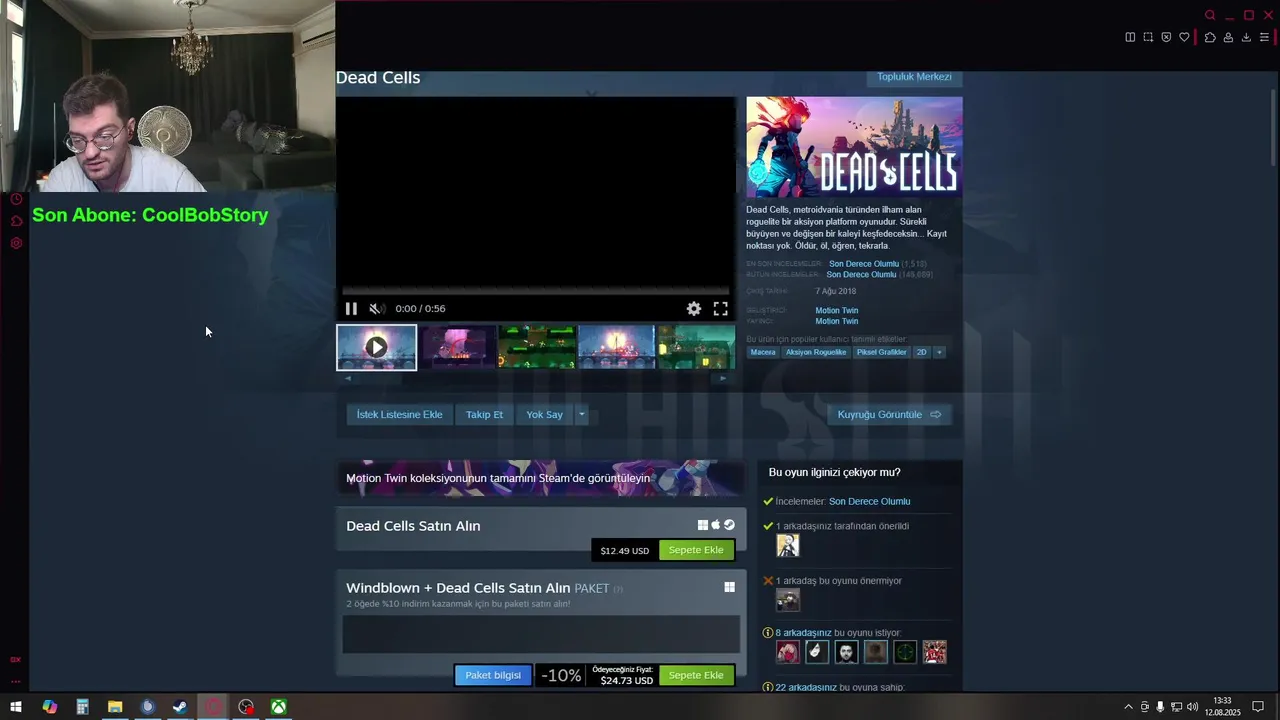1280x720 pixels.
Task: Open the sidebar three-dots more menu
Action: tap(16, 681)
